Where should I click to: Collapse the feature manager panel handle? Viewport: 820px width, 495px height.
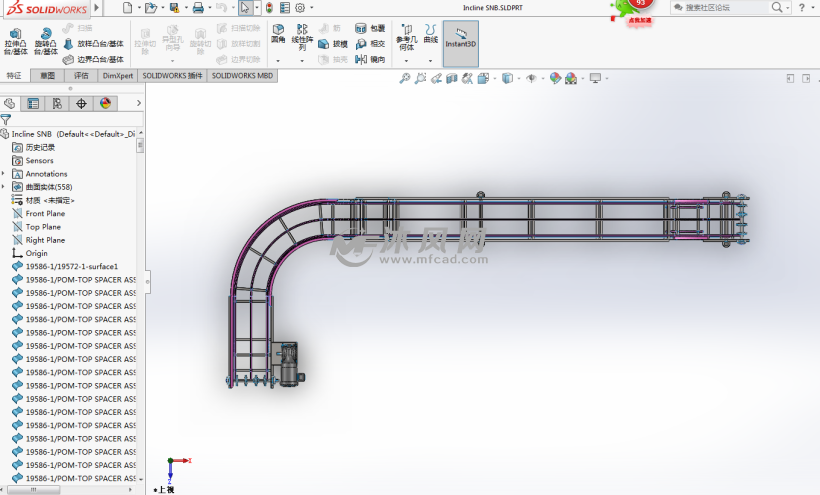click(x=147, y=282)
